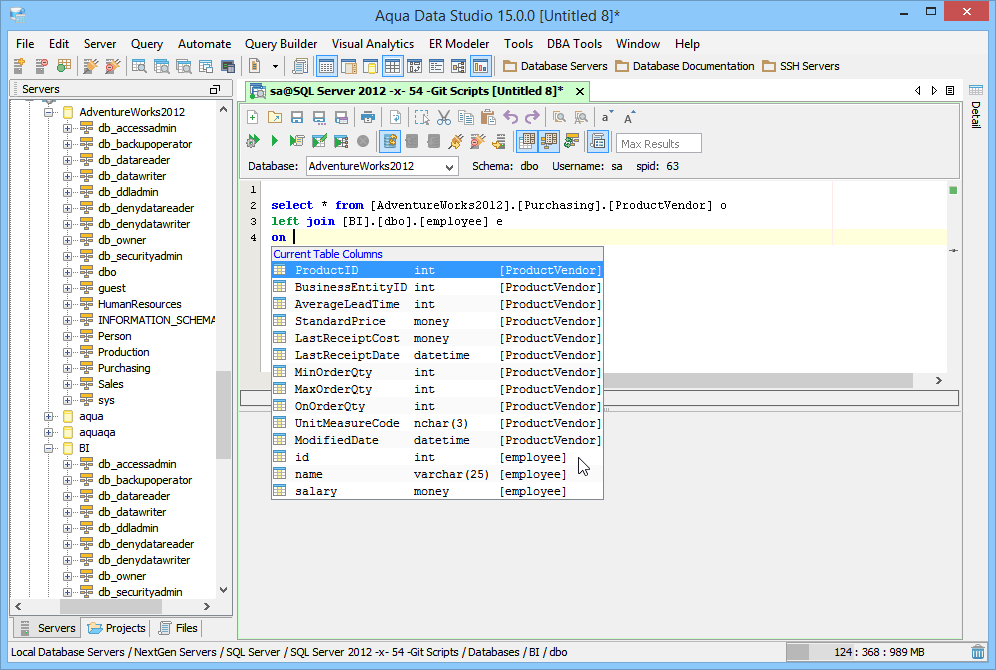The image size is (996, 670).
Task: Toggle the first highlighted panel button in main toolbar
Action: pos(326,66)
